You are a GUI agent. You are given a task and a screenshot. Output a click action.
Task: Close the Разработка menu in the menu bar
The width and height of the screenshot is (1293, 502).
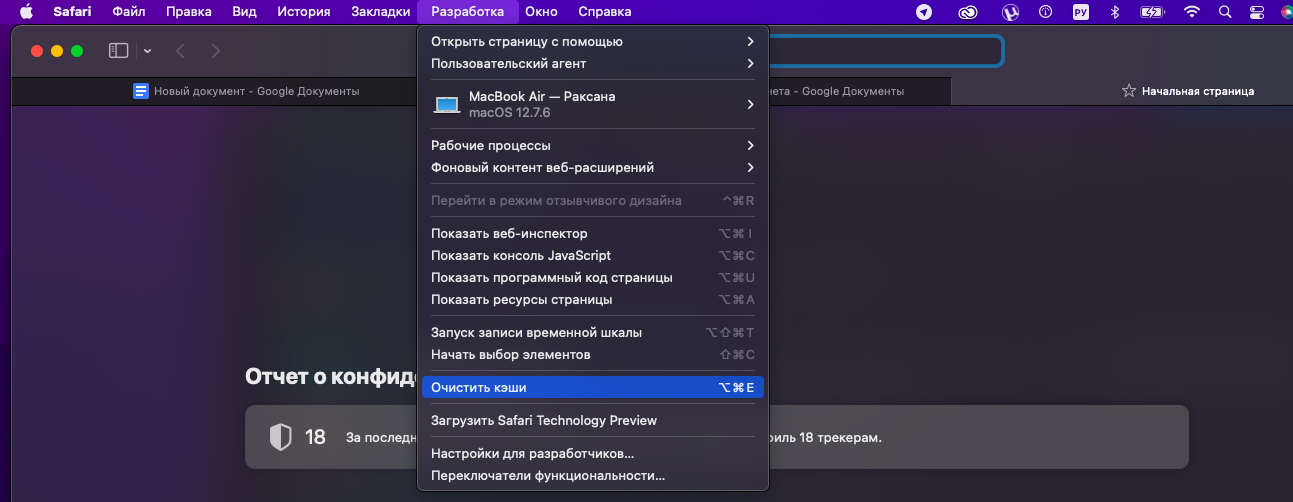point(468,12)
